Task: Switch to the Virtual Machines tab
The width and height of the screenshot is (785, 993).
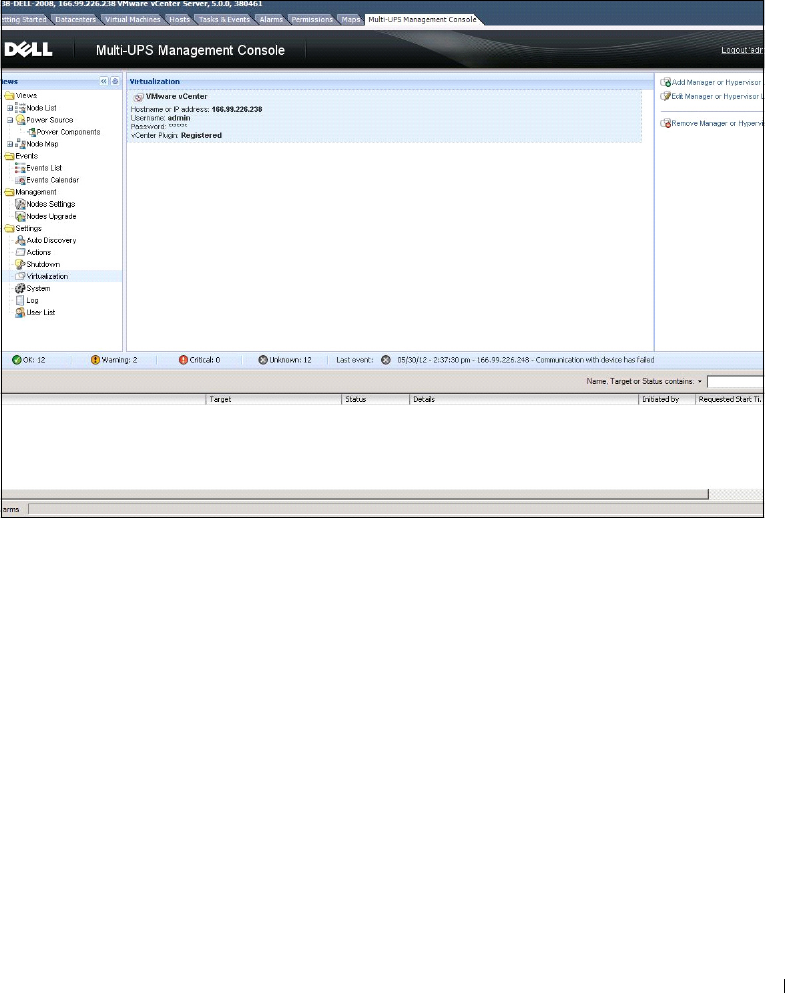Action: tap(132, 20)
